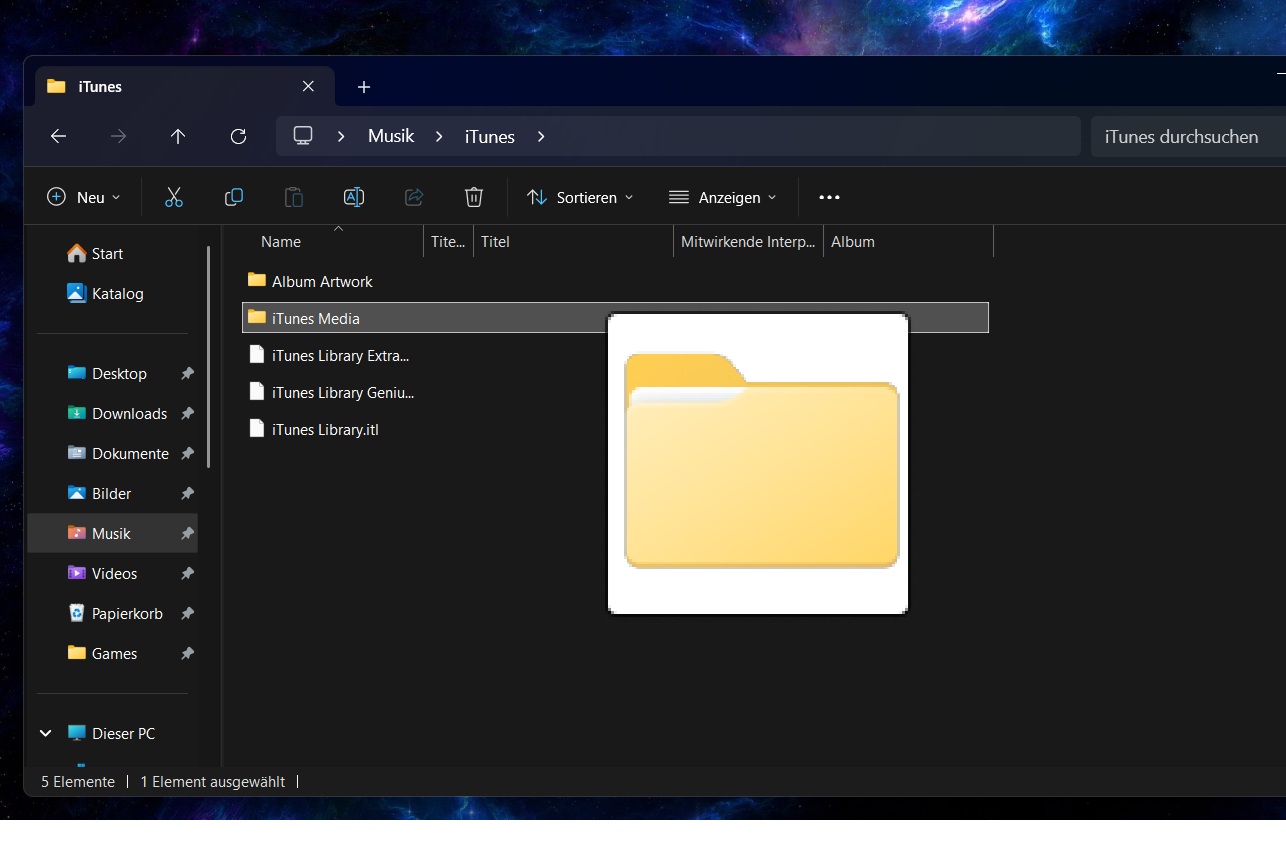Go back with the left arrow
Screen dimensions: 1286x858
pyautogui.click(x=58, y=137)
